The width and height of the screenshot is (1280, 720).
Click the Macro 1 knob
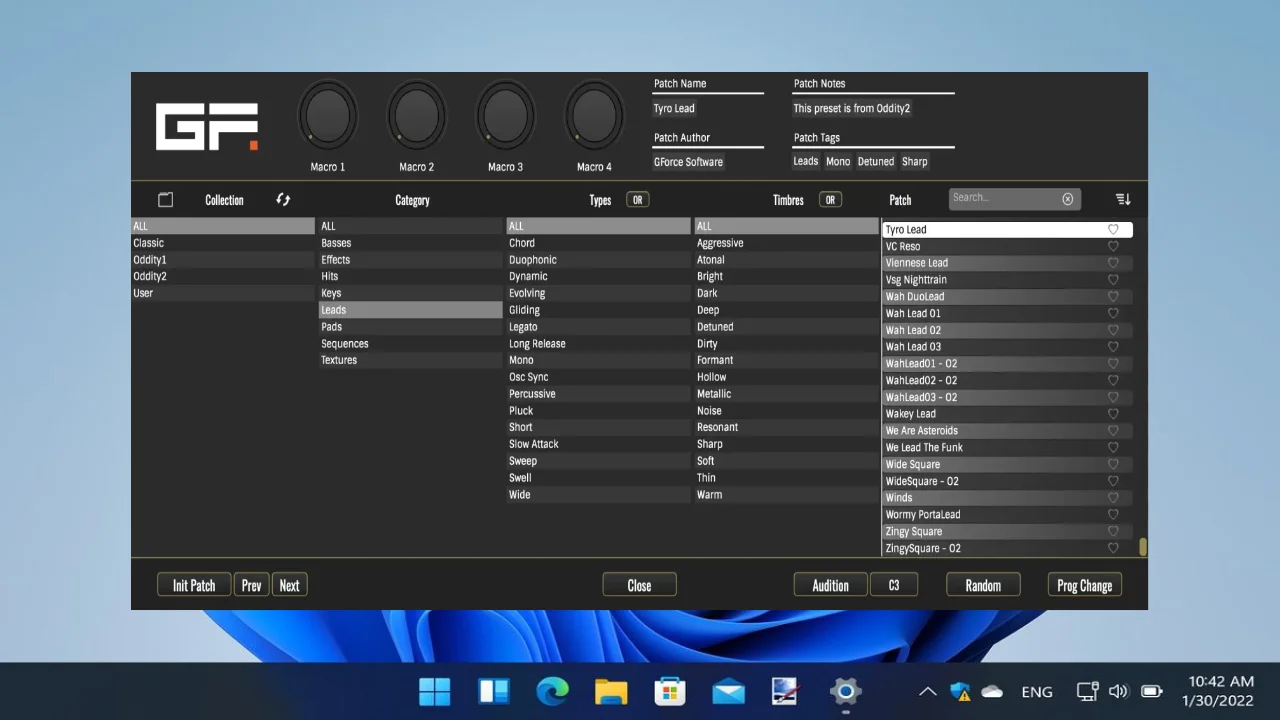click(328, 117)
